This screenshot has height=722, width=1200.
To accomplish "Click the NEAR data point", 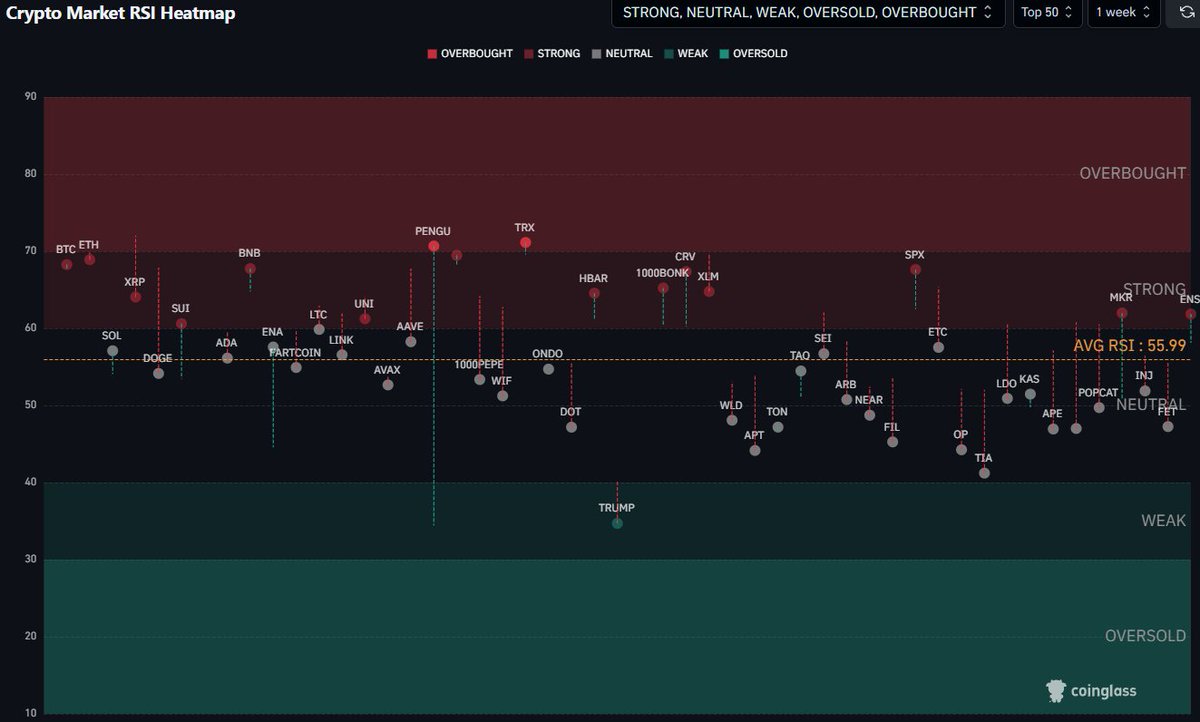I will click(869, 415).
